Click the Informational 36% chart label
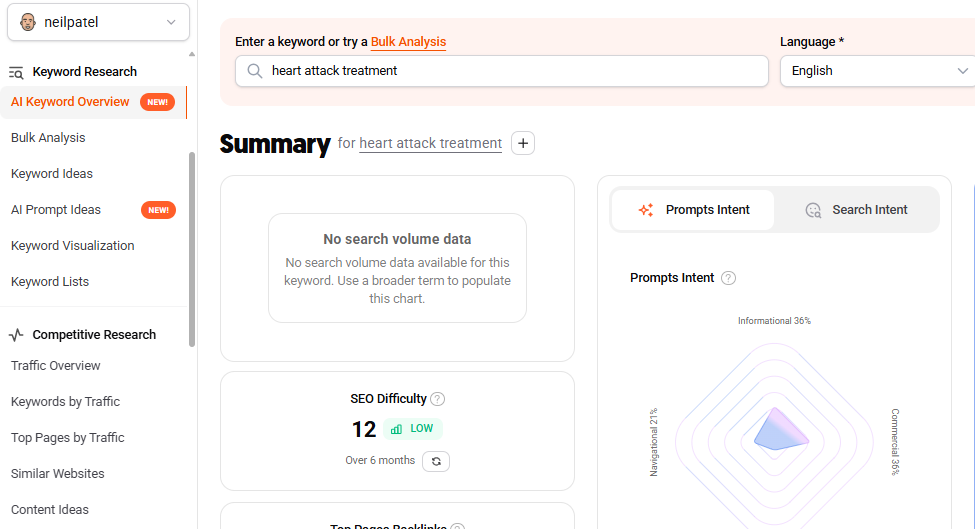Image resolution: width=975 pixels, height=529 pixels. tap(774, 321)
